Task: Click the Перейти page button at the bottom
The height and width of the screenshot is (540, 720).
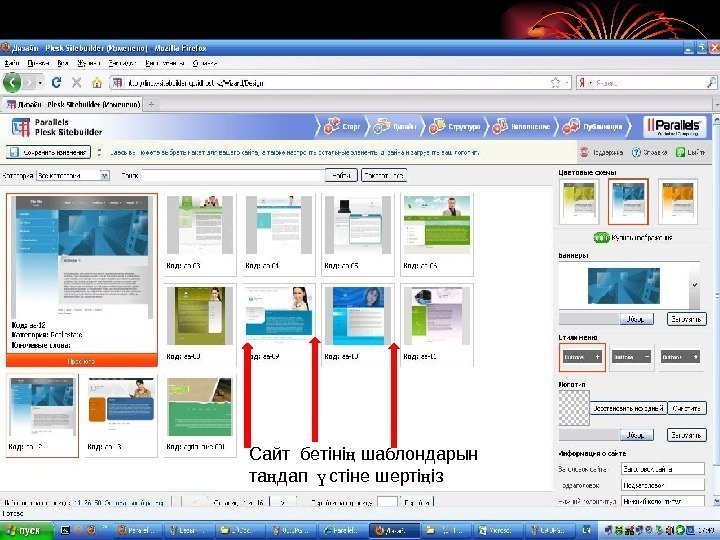Action: click(x=417, y=503)
